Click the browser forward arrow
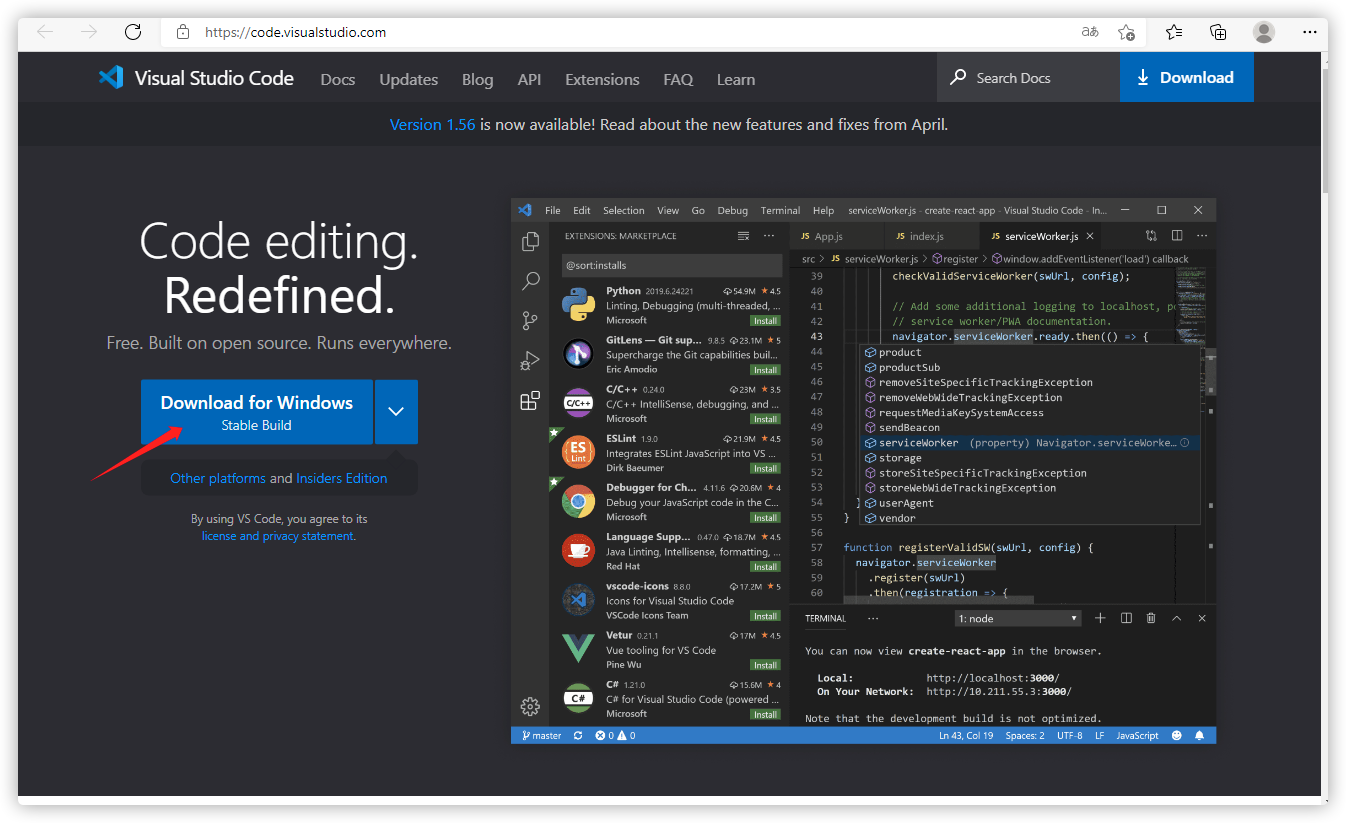This screenshot has width=1346, height=823. pyautogui.click(x=89, y=32)
